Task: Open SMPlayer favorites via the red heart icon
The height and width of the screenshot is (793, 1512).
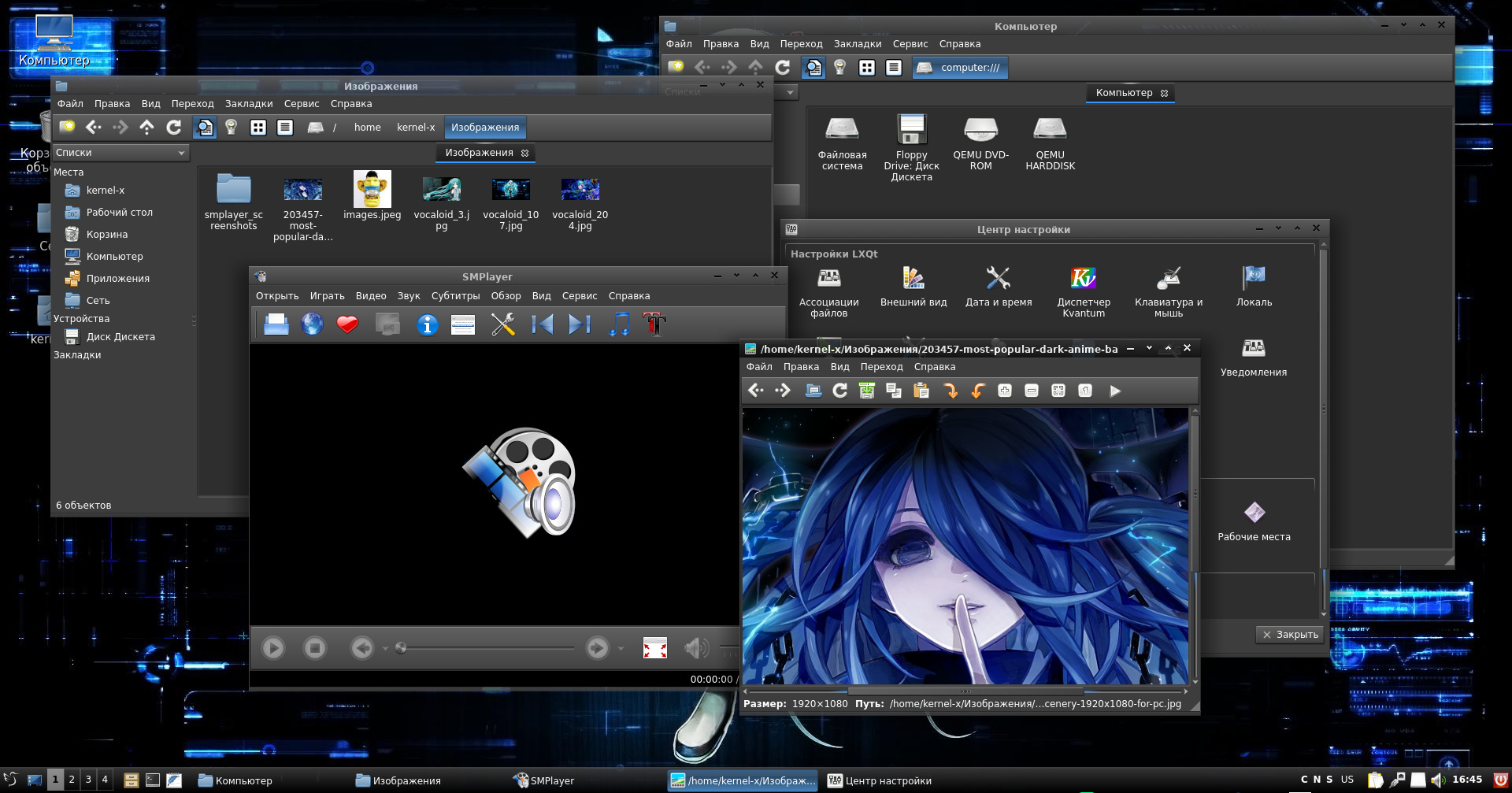Action: [347, 324]
